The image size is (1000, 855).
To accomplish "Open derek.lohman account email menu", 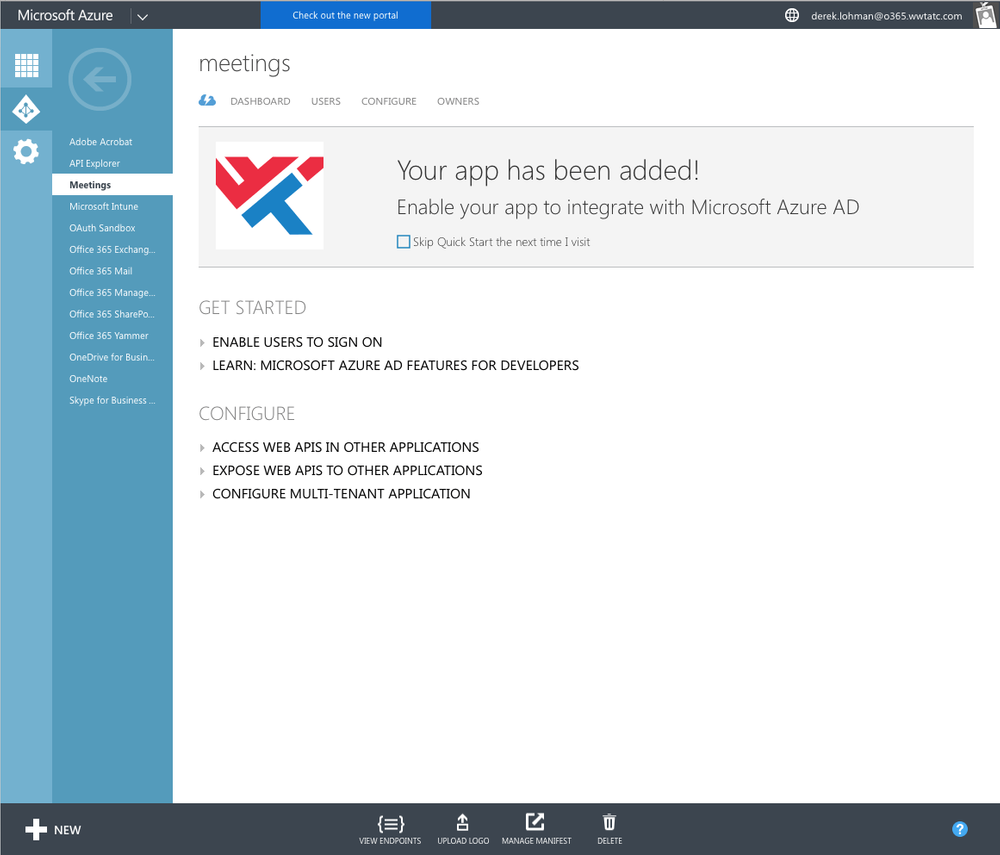I will tap(886, 16).
